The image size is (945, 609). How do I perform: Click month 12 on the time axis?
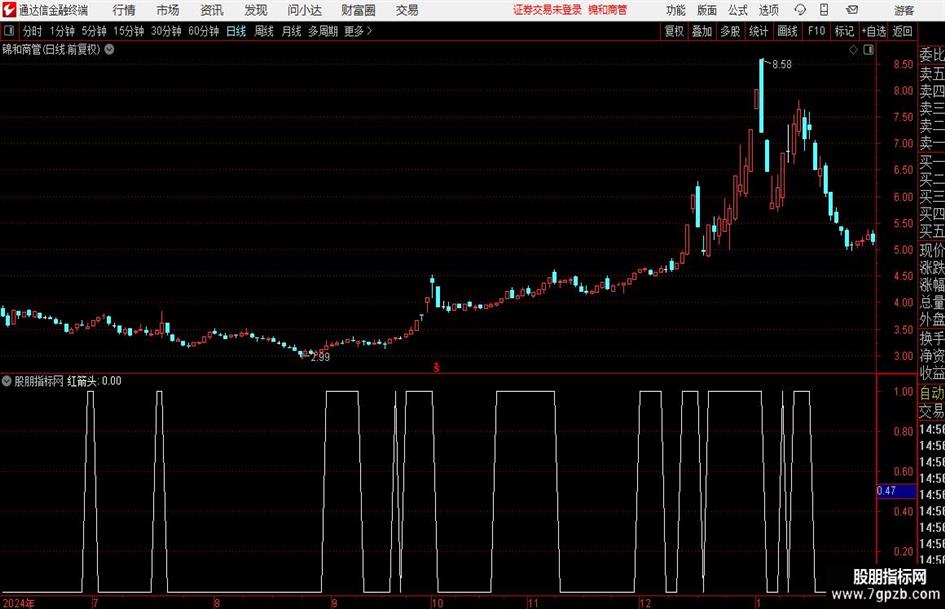[645, 603]
